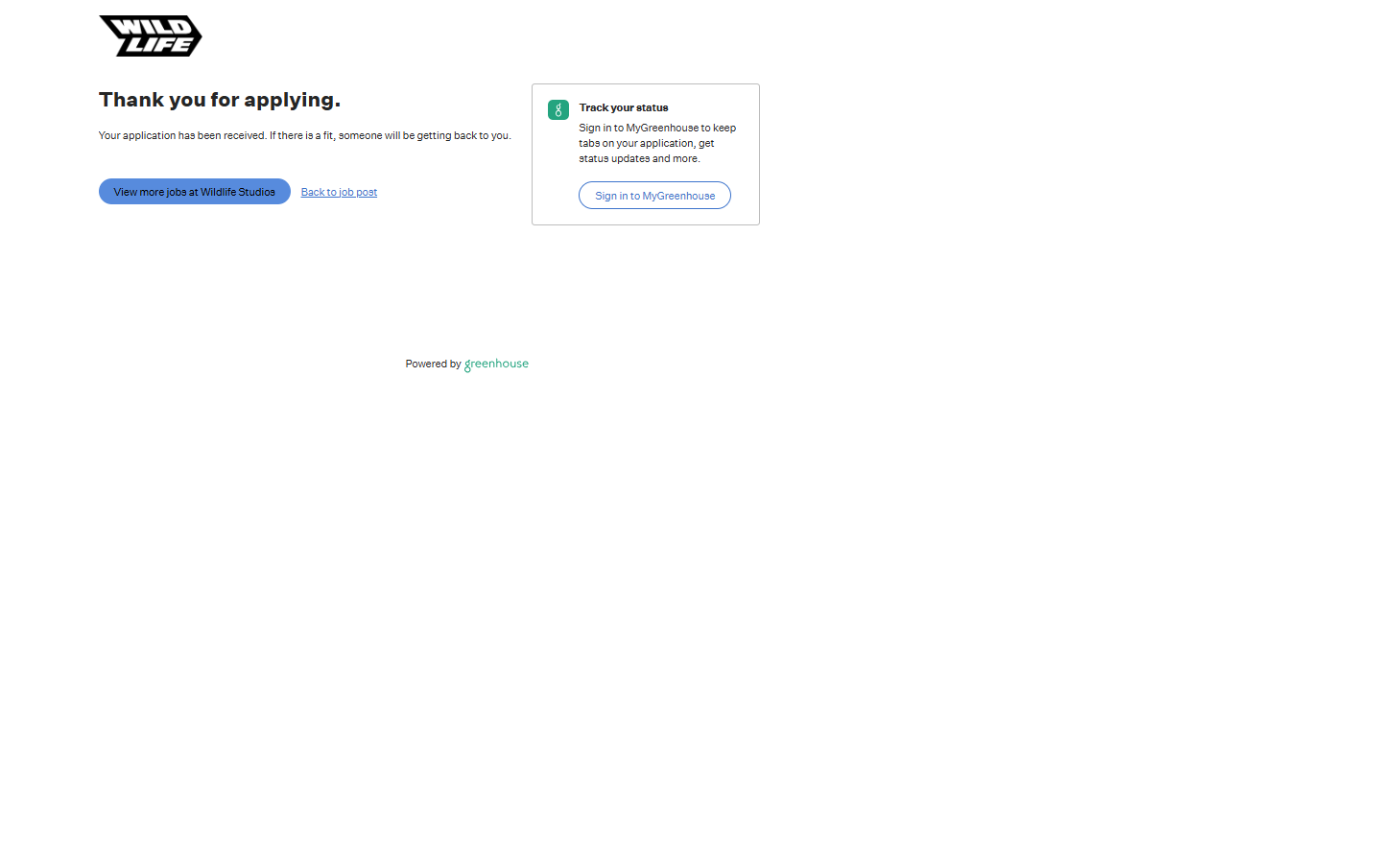Click the Wildlife Studios logo
Screen dimensions: 1400x847
(151, 35)
